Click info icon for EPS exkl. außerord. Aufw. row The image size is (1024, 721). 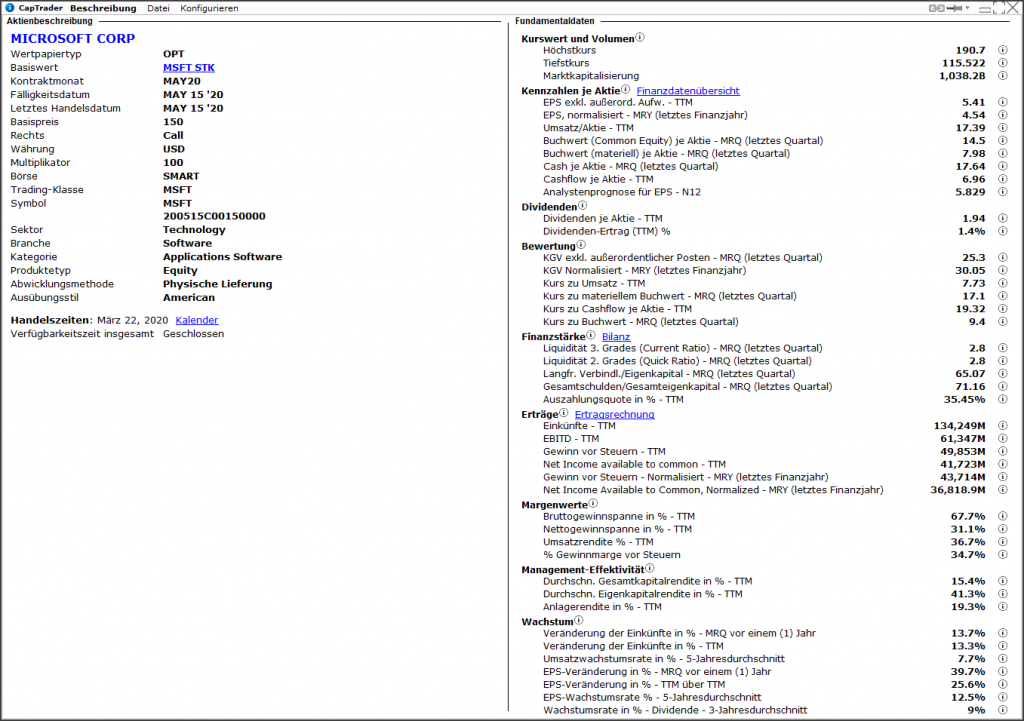[1002, 103]
